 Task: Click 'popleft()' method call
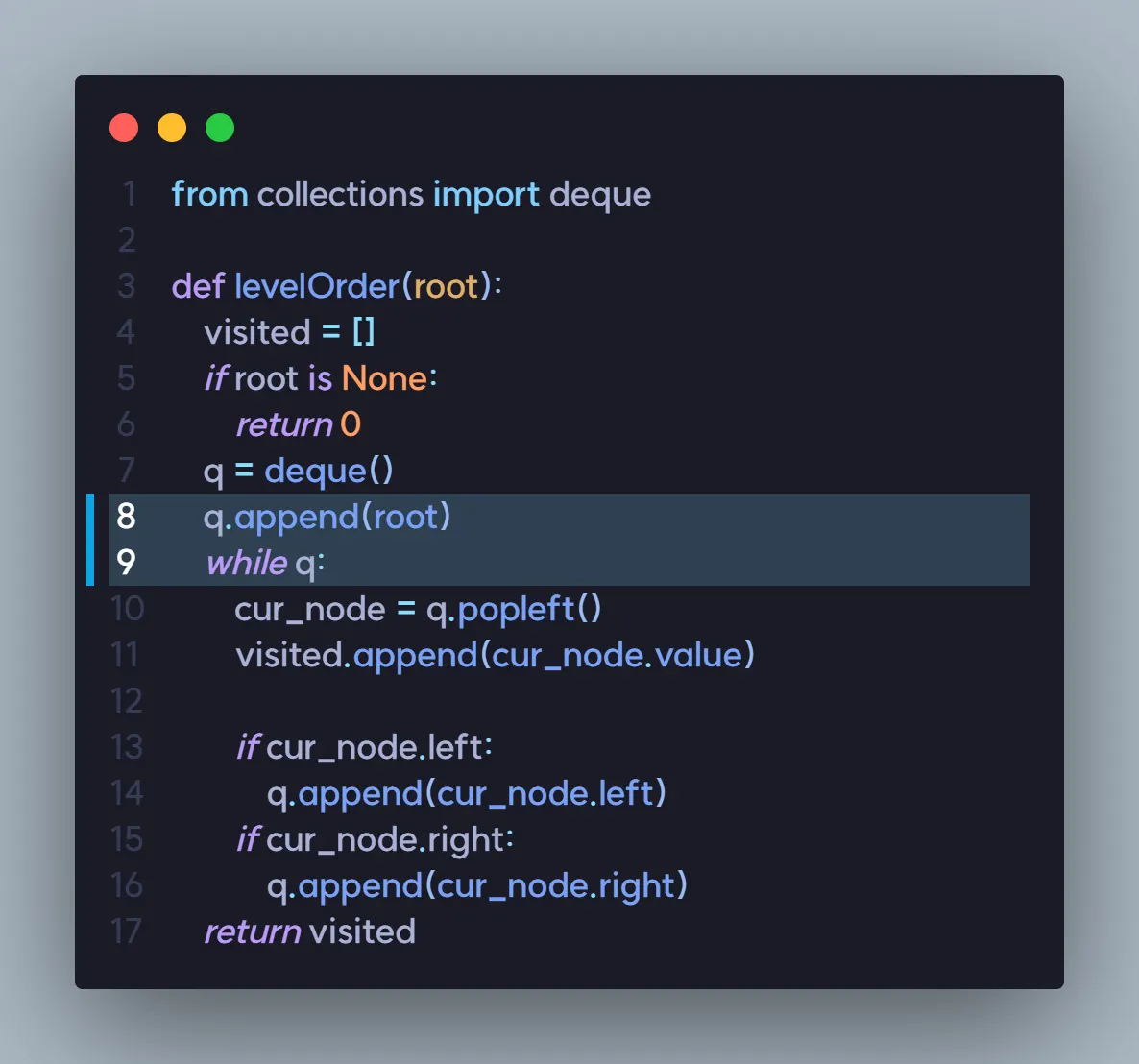[529, 609]
